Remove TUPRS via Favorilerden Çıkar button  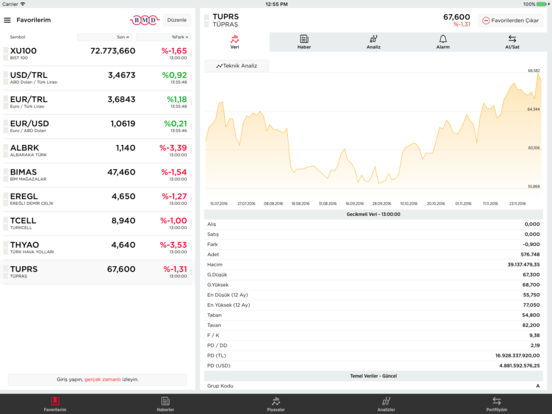coord(510,20)
